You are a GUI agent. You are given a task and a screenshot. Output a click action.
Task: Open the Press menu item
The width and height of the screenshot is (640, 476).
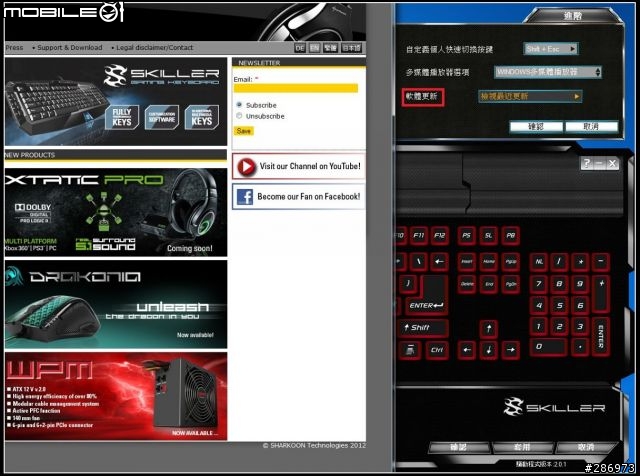click(x=14, y=47)
